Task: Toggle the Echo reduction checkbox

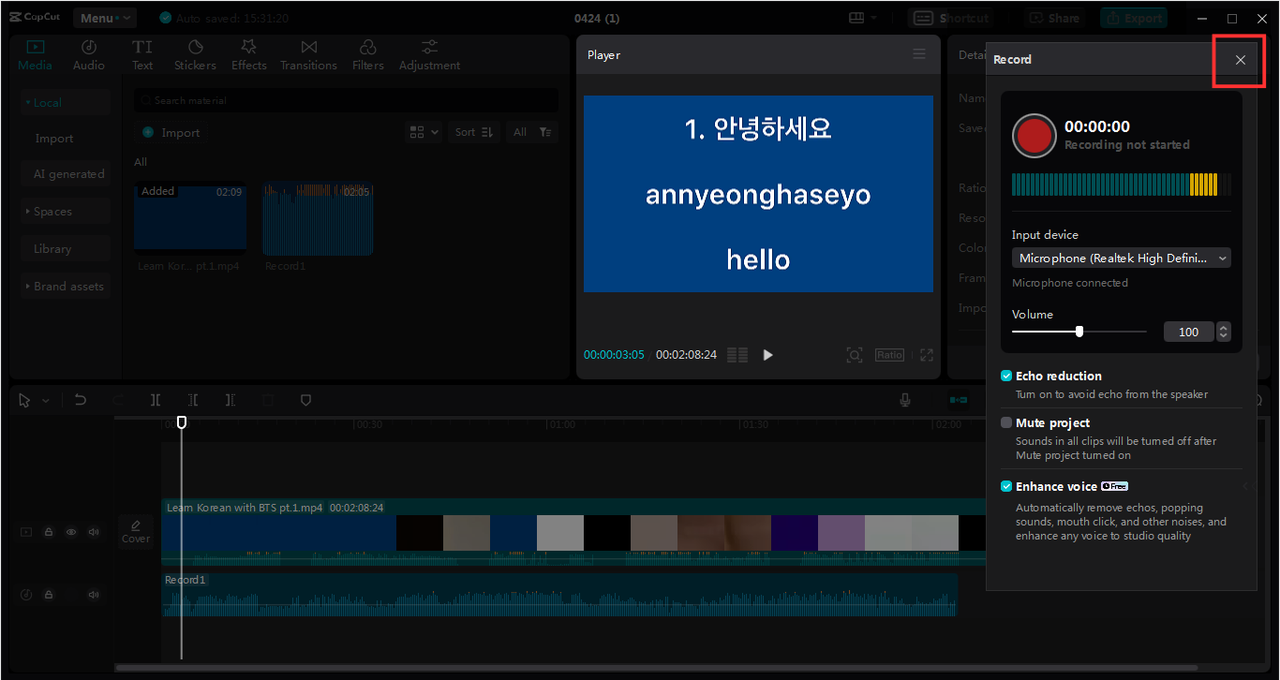Action: [x=1006, y=376]
